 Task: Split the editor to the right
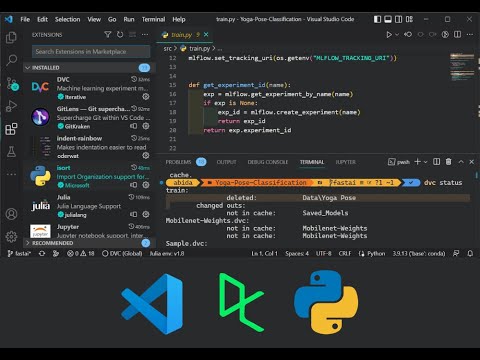(458, 35)
